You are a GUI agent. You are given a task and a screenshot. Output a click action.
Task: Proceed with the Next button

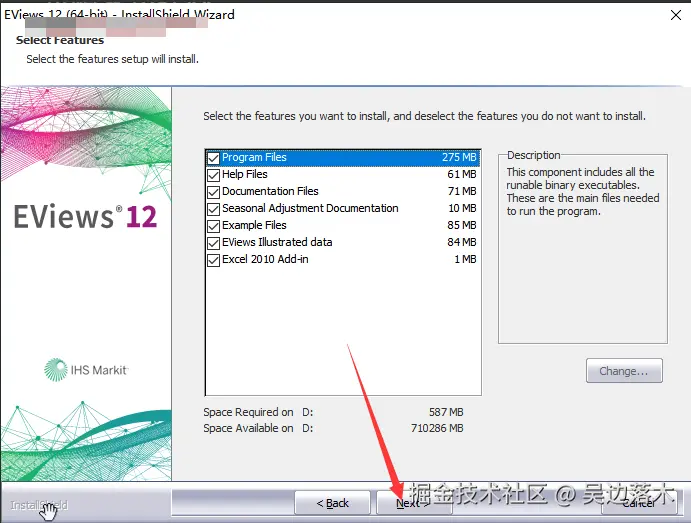pyautogui.click(x=414, y=503)
